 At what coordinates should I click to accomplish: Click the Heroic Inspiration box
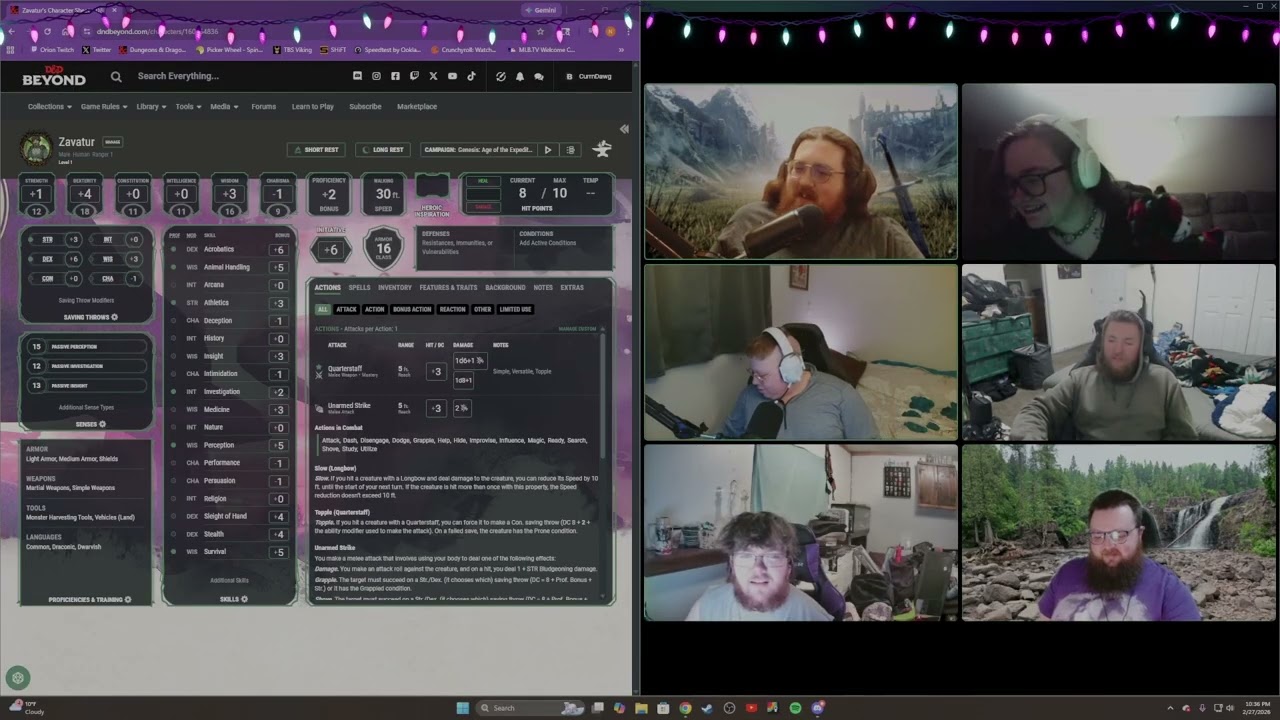point(432,186)
